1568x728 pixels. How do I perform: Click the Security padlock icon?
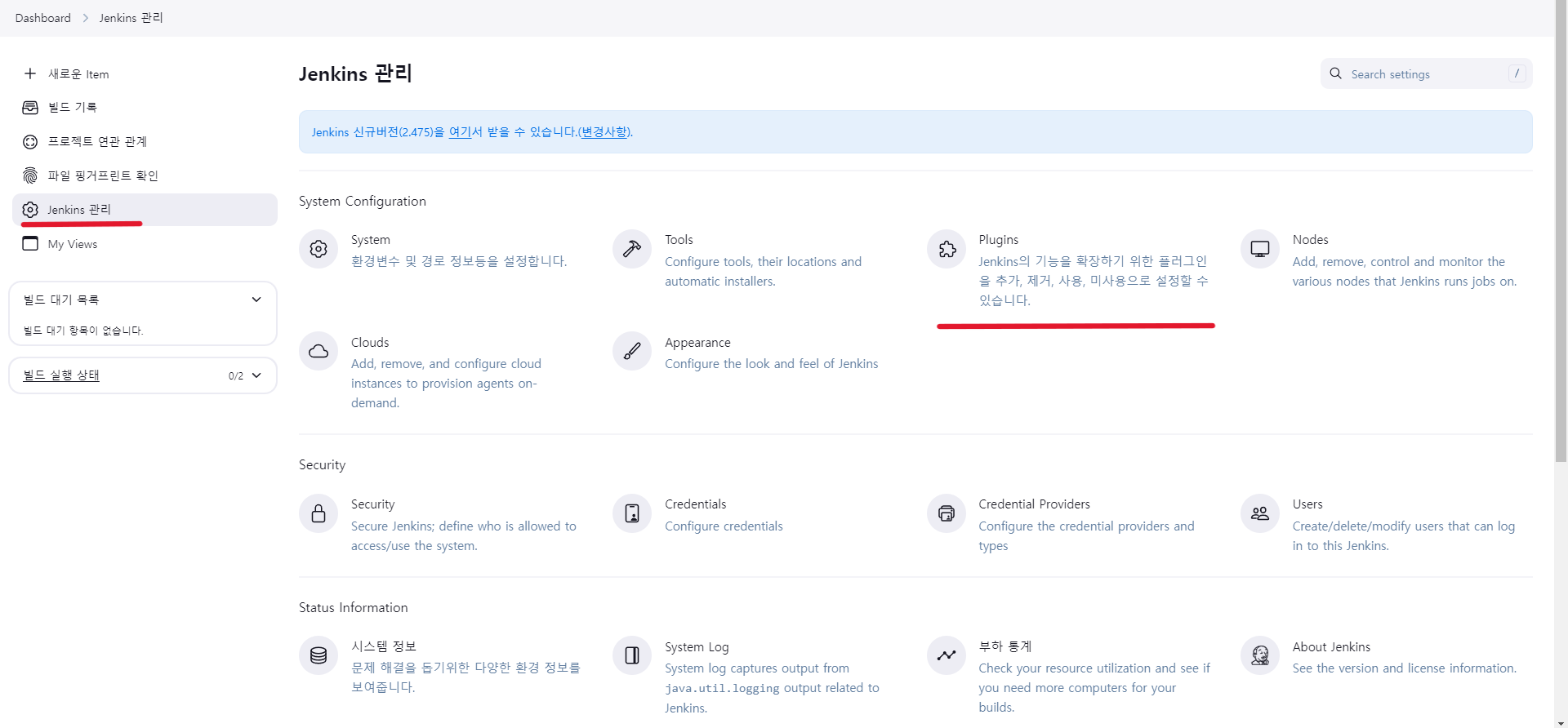click(318, 513)
